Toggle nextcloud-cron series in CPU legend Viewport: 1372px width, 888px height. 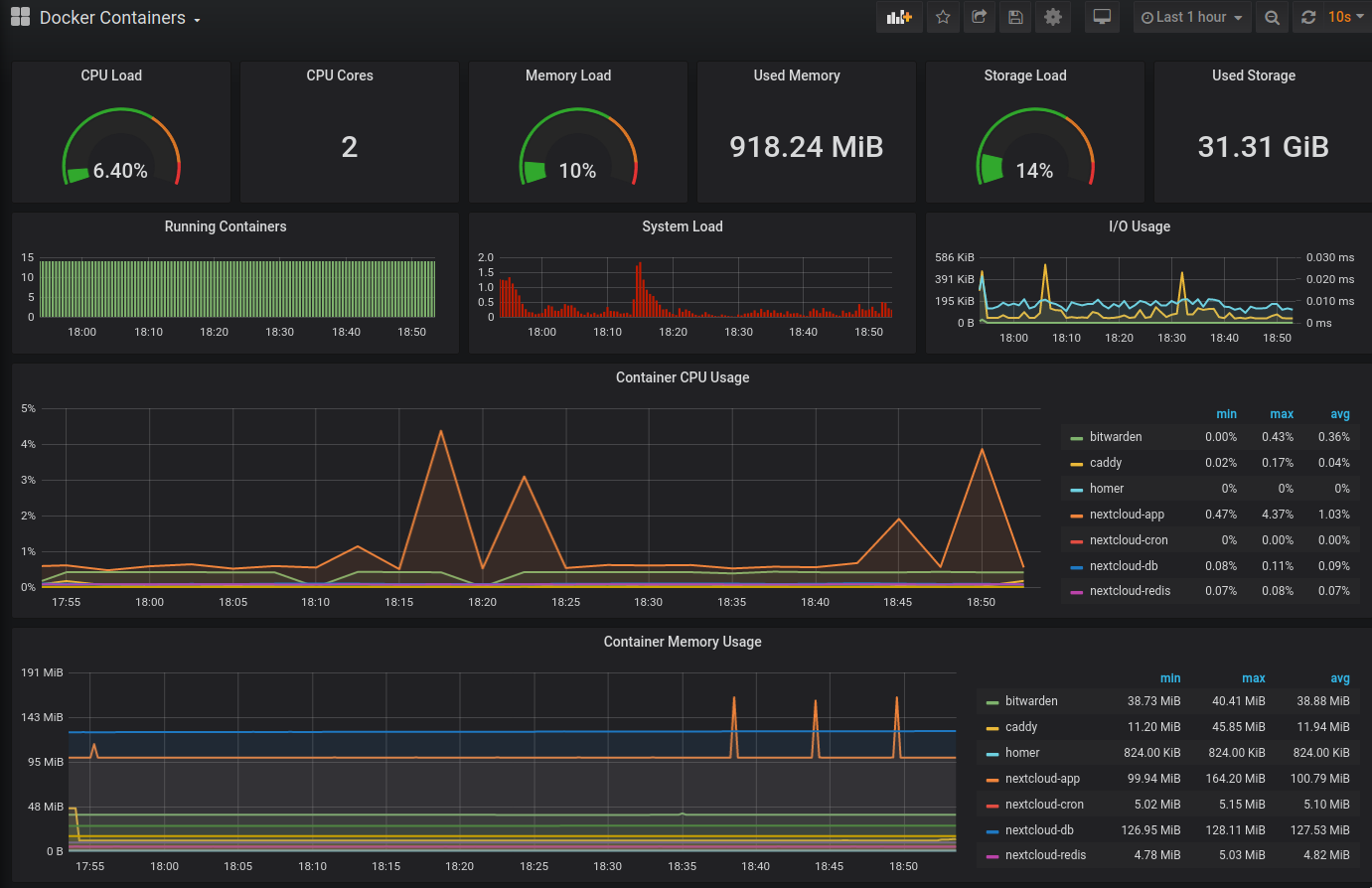(x=1129, y=540)
